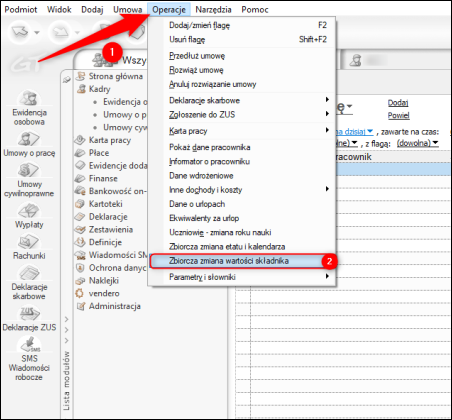Open the Pomoc menu

coord(255,10)
